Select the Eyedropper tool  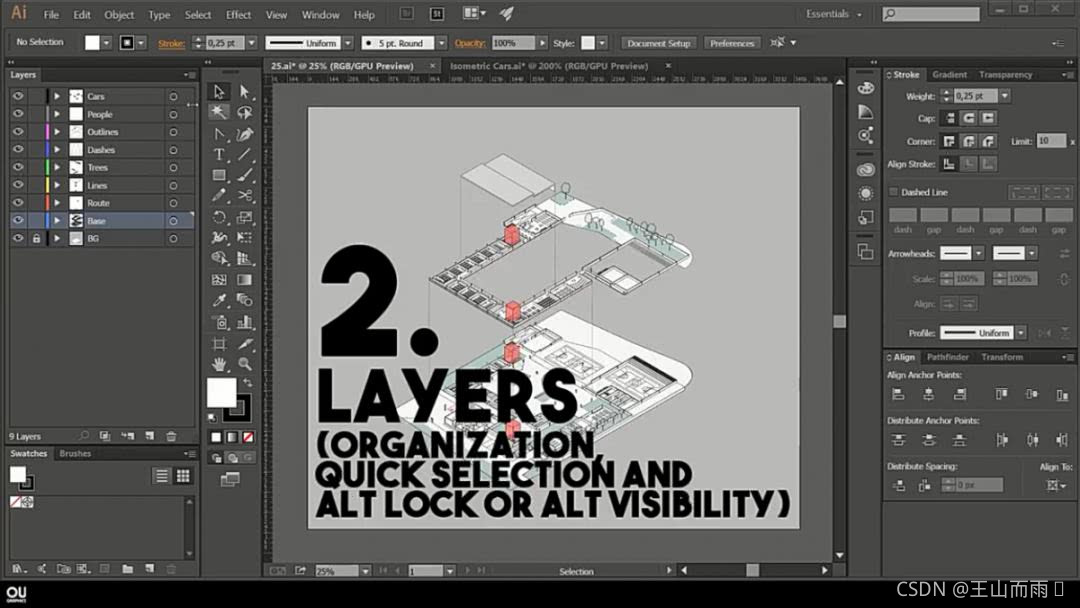(x=219, y=300)
